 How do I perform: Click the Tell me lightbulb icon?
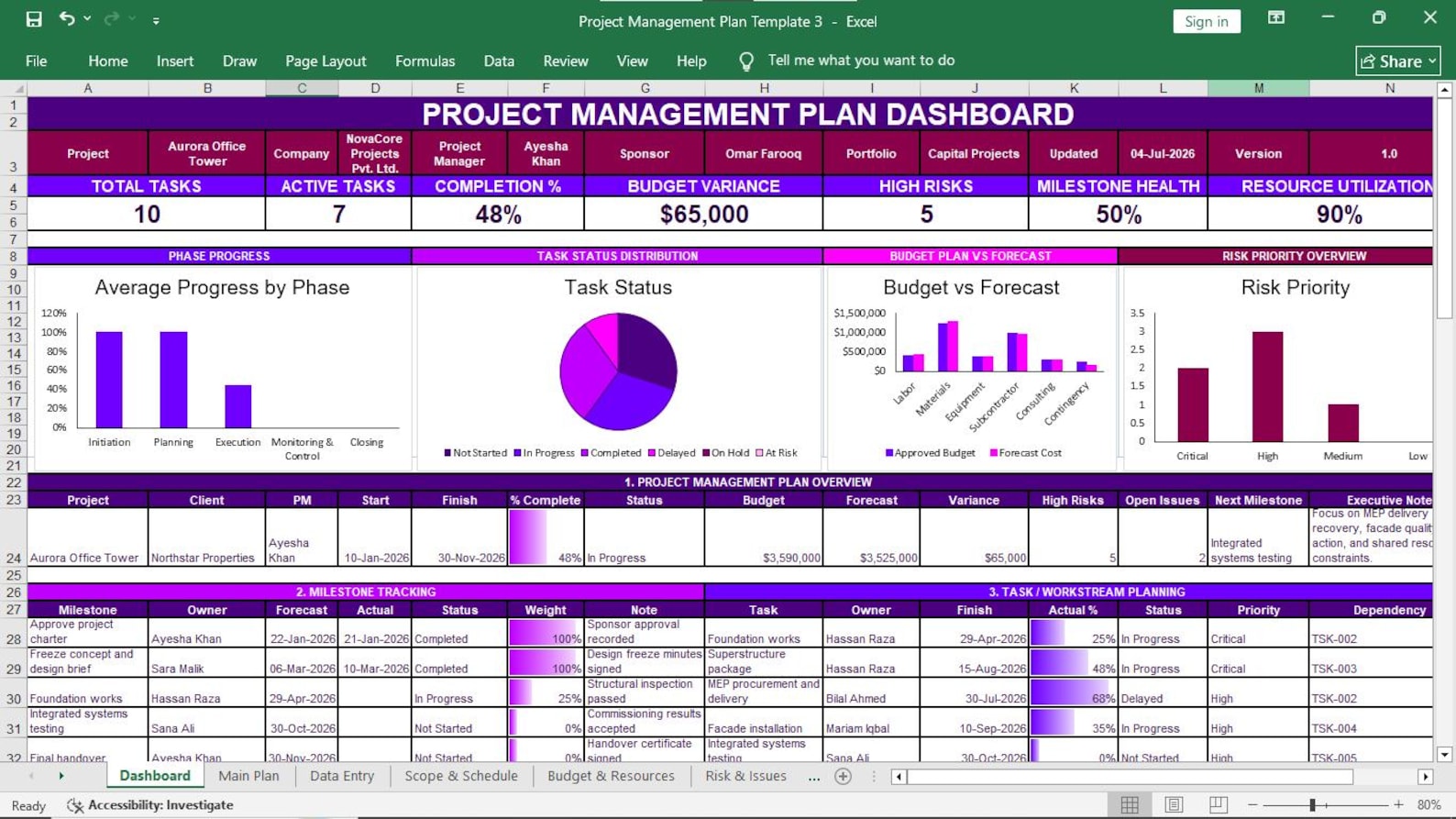(x=746, y=61)
